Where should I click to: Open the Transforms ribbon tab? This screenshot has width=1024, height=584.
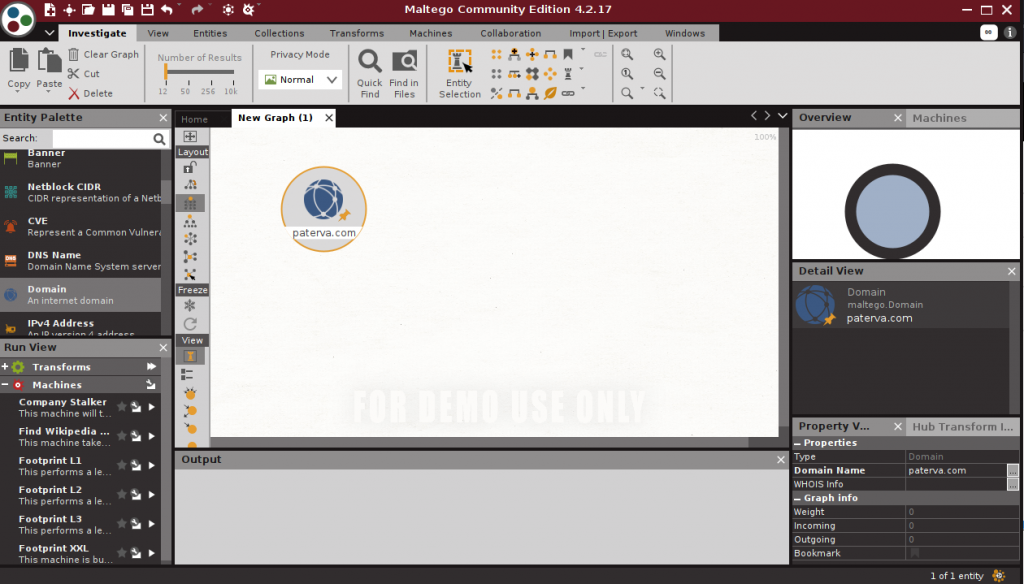[x=357, y=33]
